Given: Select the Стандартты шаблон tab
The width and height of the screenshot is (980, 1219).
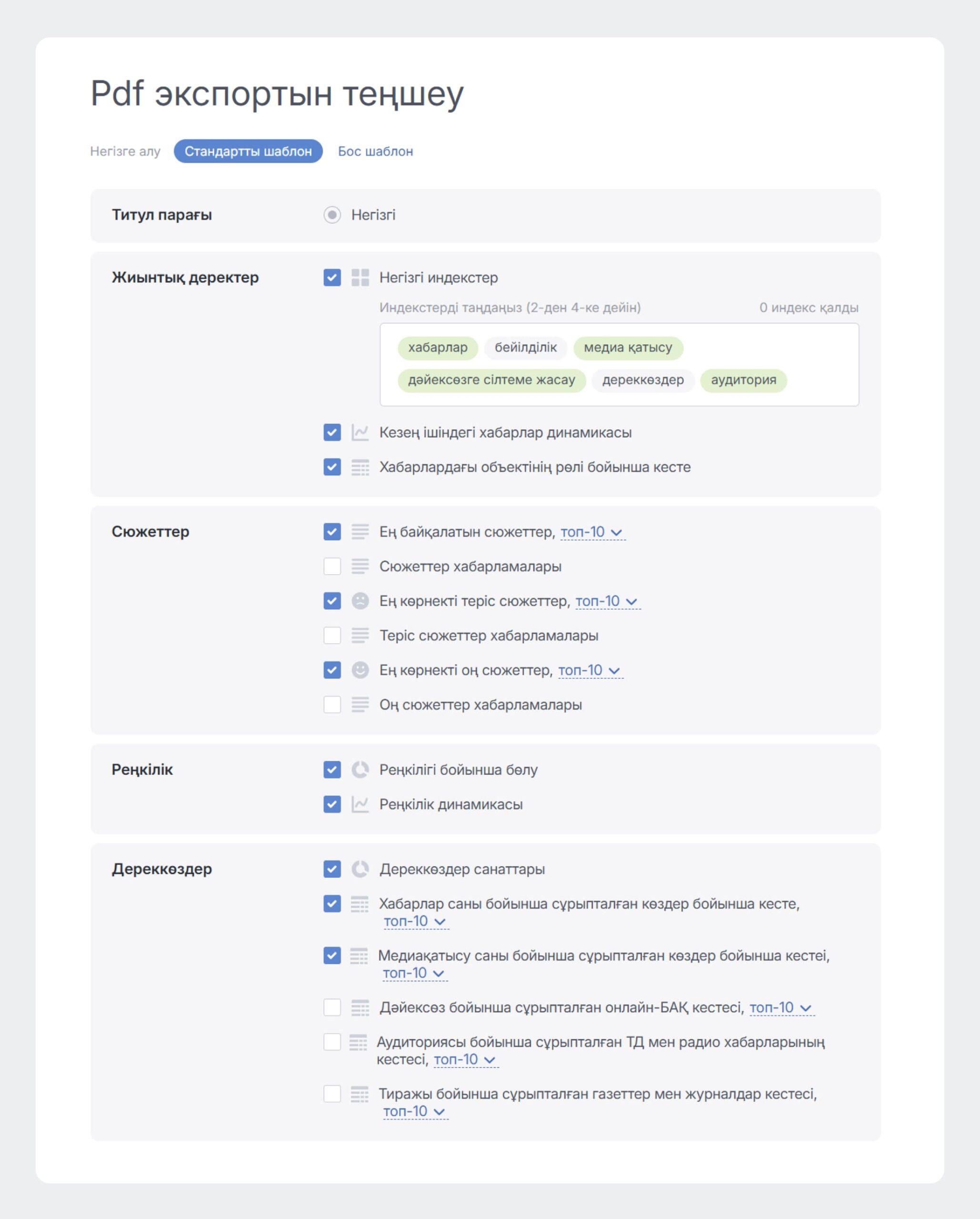Looking at the screenshot, I should pos(248,151).
